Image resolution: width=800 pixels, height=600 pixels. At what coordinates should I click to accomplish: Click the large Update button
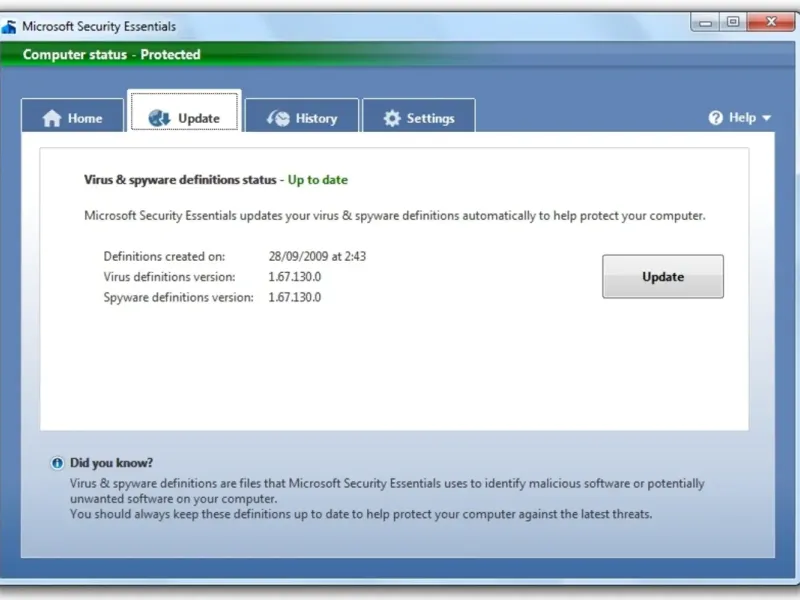pos(663,277)
